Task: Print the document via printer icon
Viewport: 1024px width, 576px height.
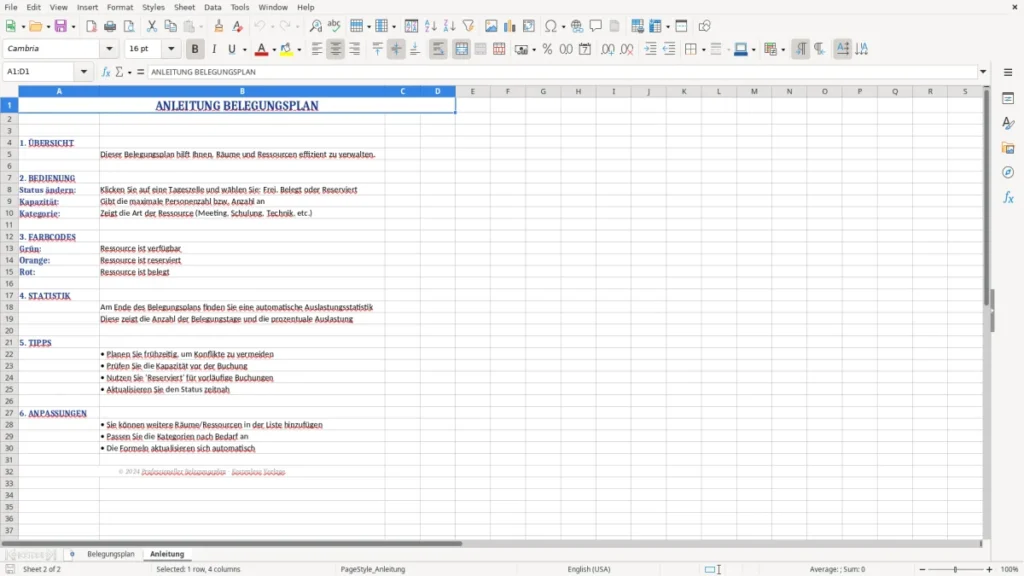Action: tap(110, 26)
